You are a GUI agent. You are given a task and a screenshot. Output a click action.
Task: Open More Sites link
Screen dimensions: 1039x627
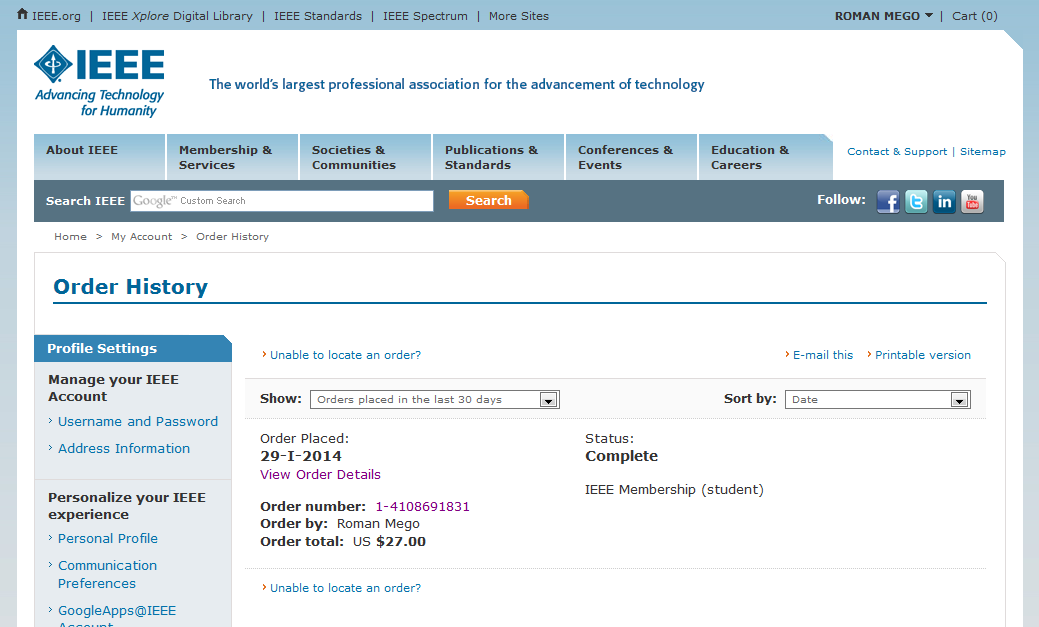tap(519, 16)
